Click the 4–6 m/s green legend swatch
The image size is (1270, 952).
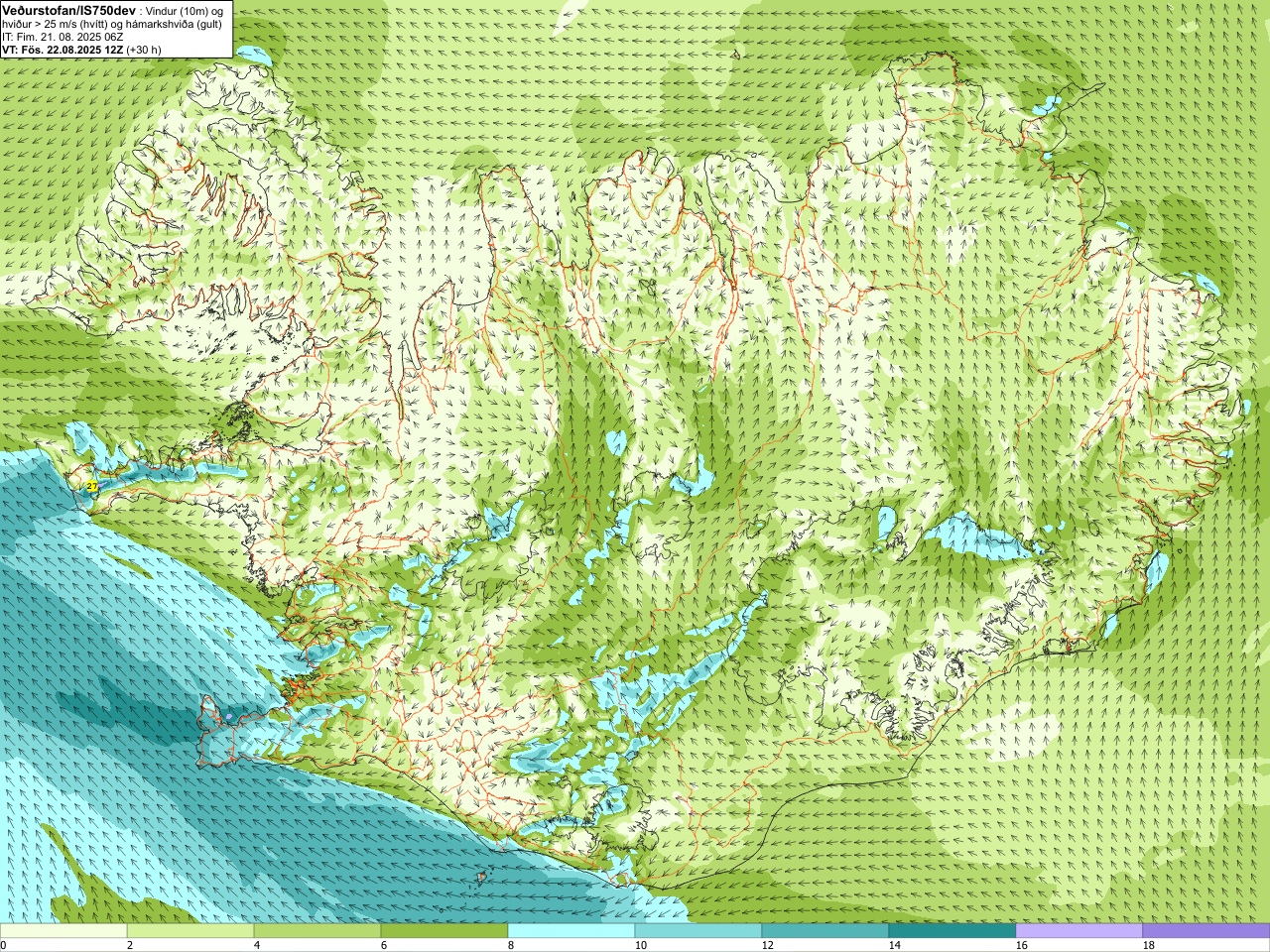[x=317, y=931]
